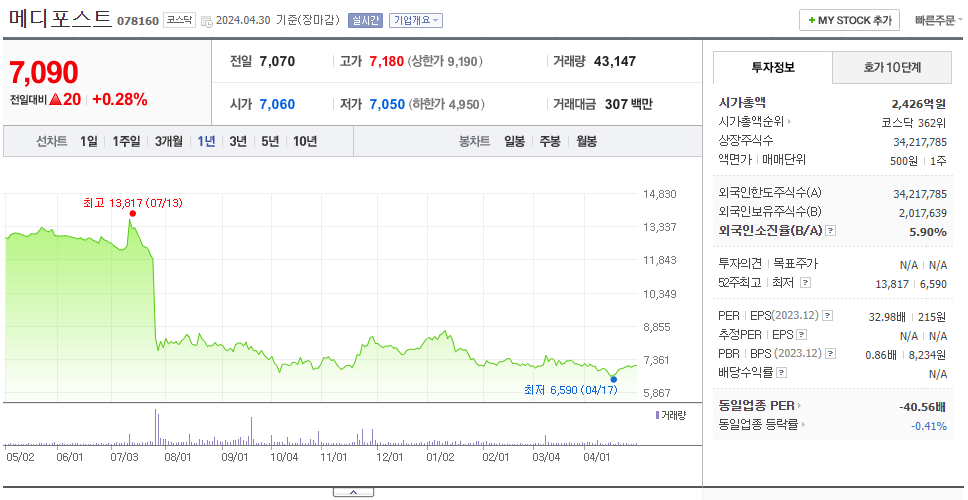968x500 pixels.
Task: Show the 주봉 candle chart
Action: pos(550,141)
